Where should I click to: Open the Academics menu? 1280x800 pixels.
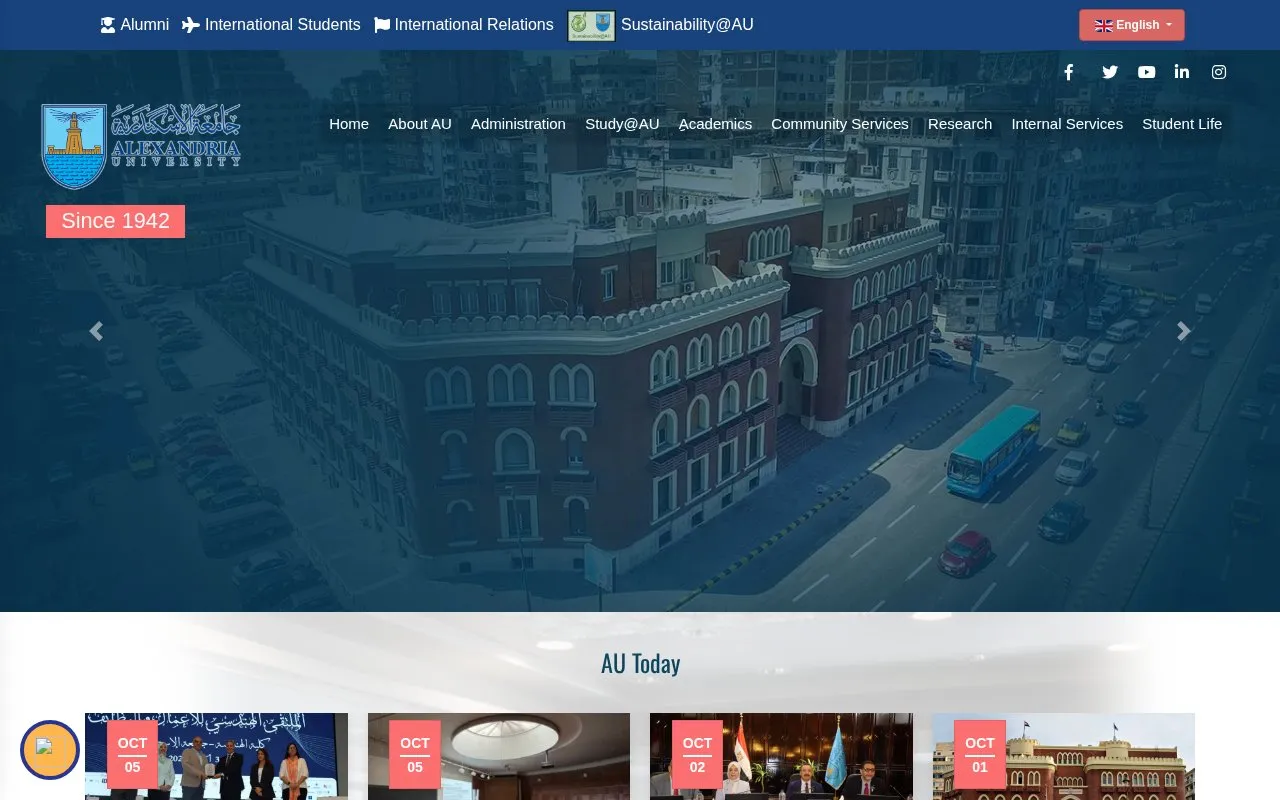(715, 124)
